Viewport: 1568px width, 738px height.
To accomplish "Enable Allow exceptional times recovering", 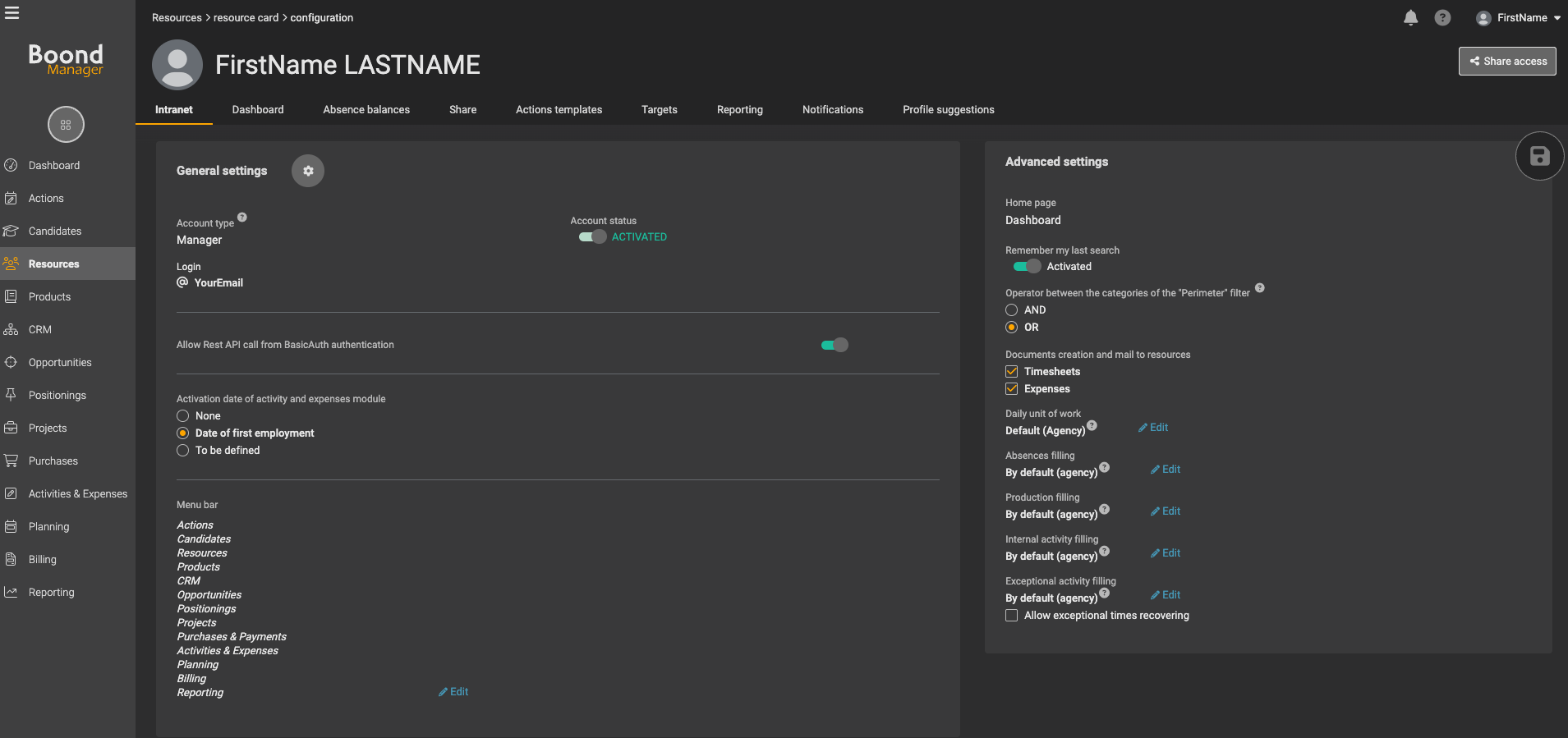I will pos(1012,616).
